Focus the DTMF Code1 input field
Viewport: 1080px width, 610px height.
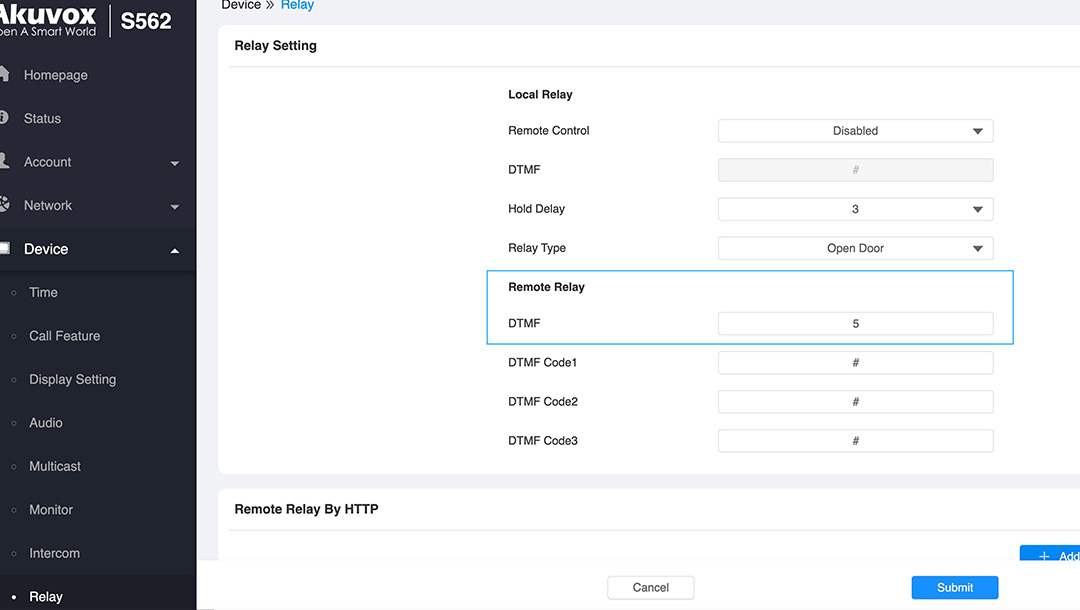(855, 362)
